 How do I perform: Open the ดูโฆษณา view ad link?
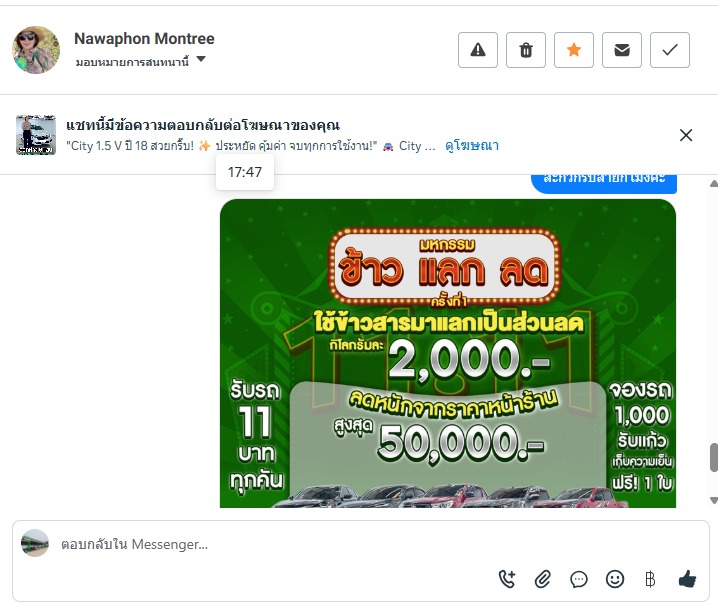click(x=472, y=146)
